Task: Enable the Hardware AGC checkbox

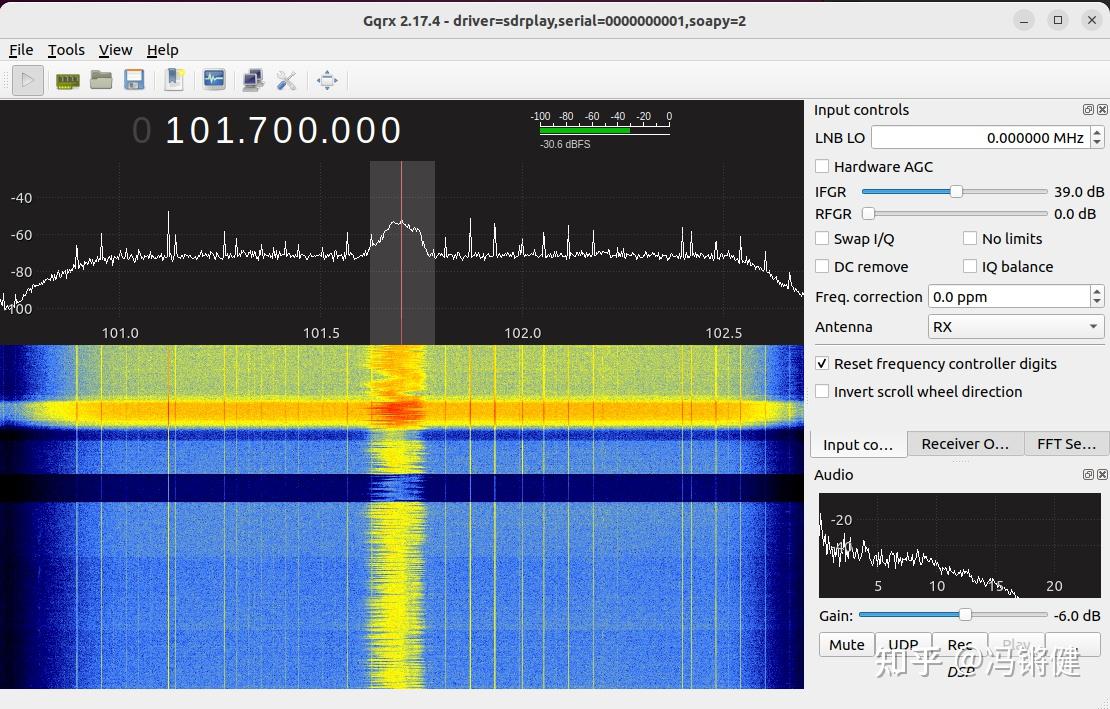Action: tap(822, 167)
